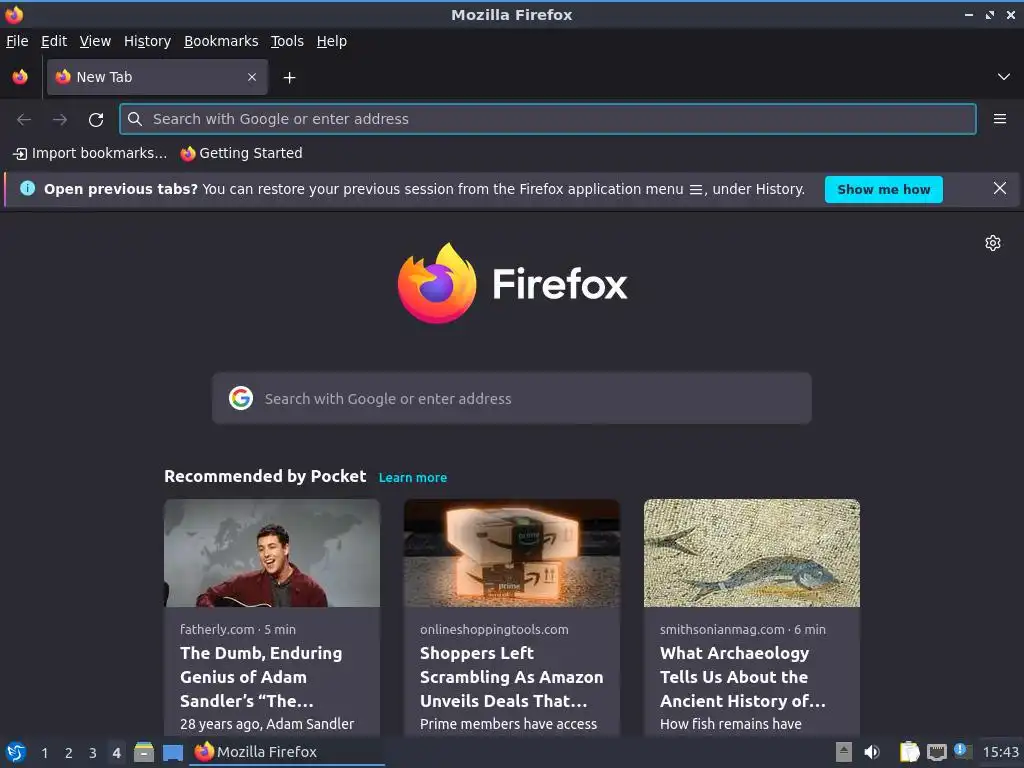Open Shoppers Left Scrambling As Amazon article
This screenshot has height=768, width=1024.
pos(511,677)
